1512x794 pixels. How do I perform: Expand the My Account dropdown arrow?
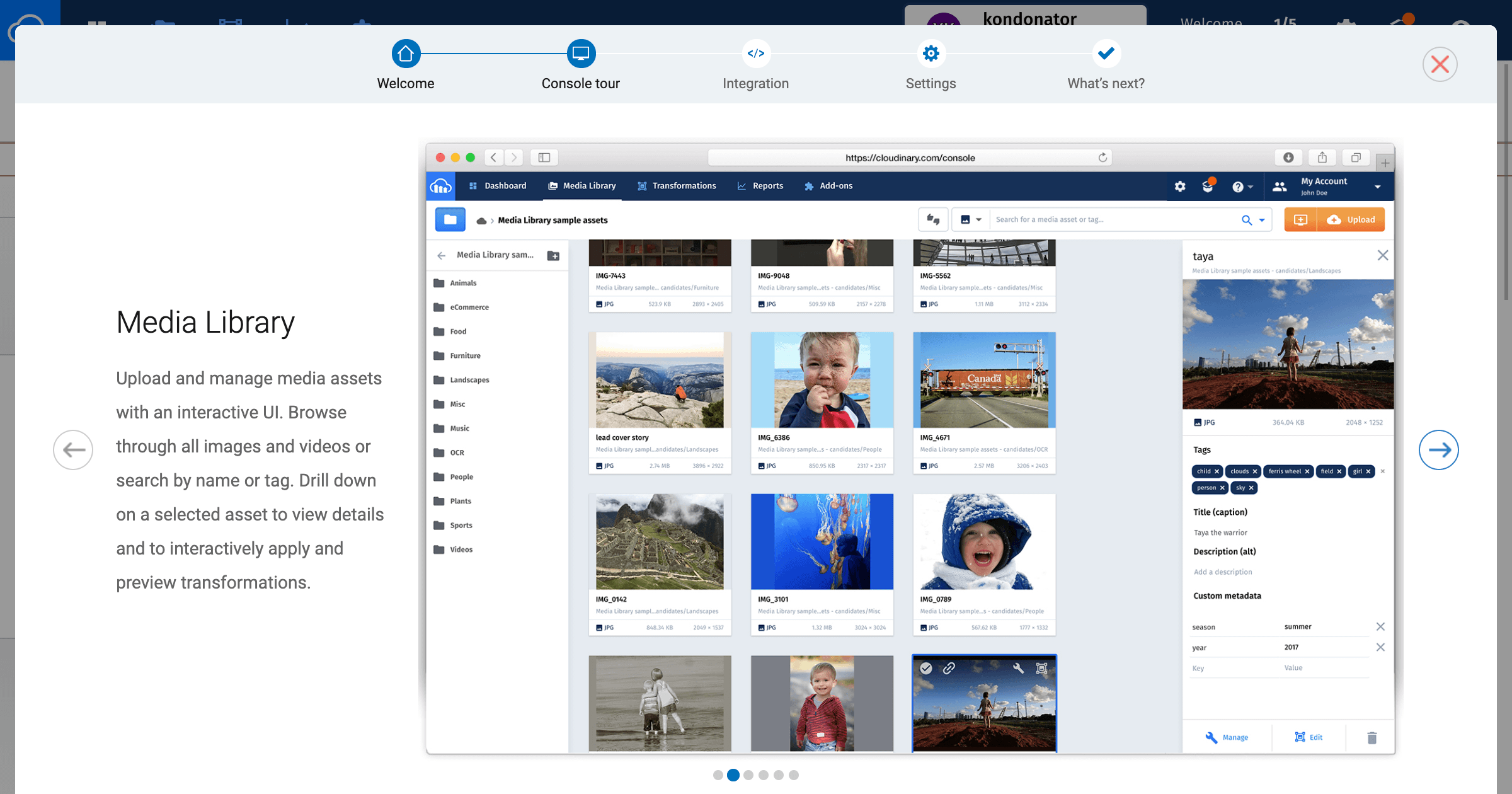click(x=1378, y=187)
